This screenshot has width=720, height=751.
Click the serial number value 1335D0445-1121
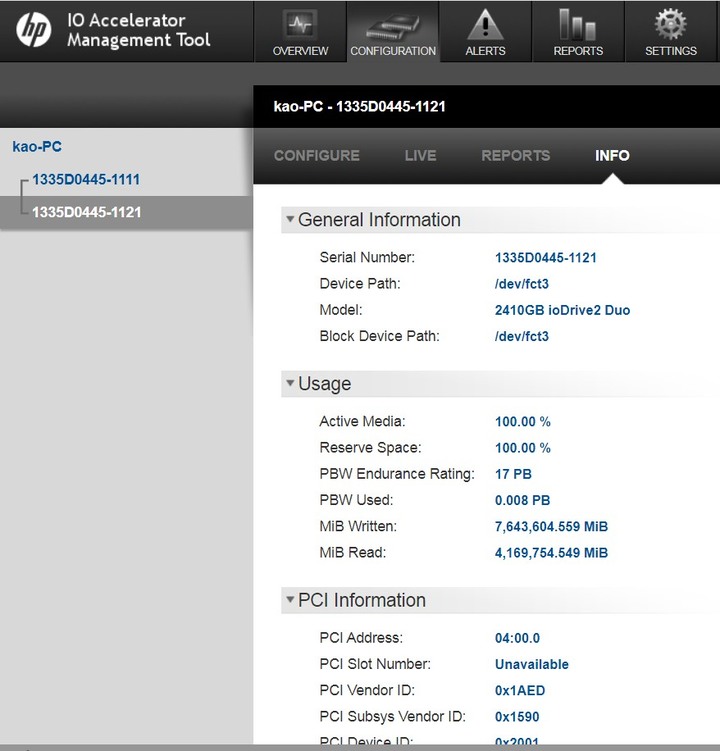coord(546,258)
